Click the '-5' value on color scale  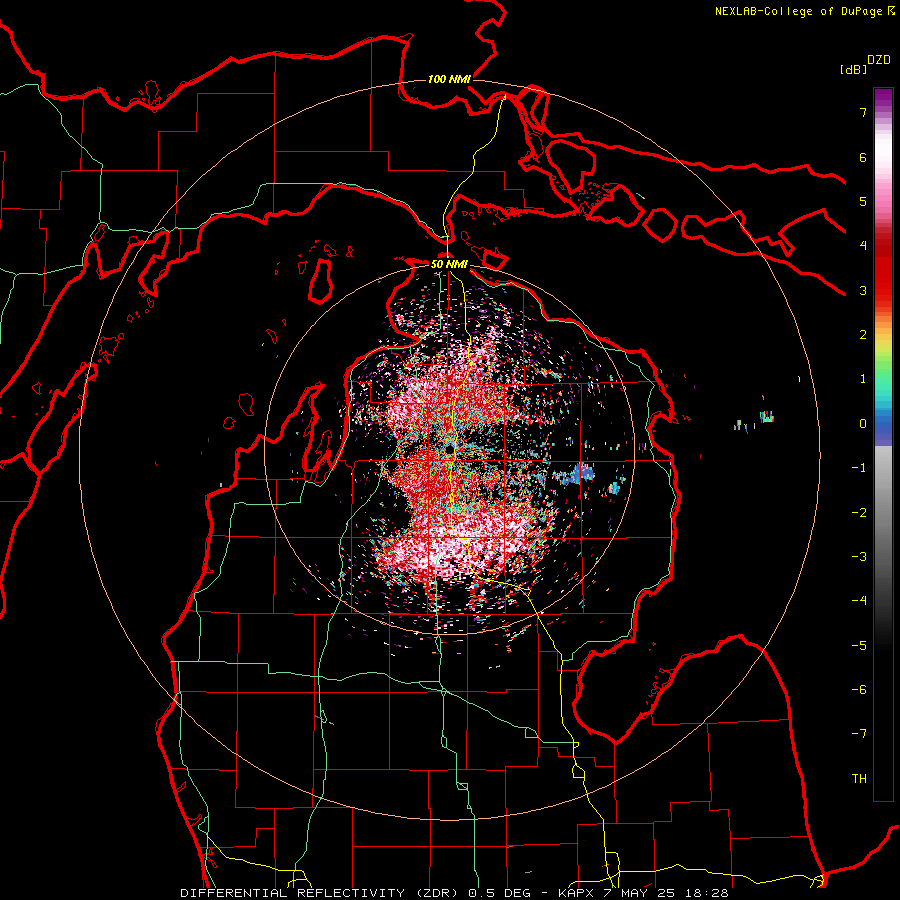click(859, 646)
